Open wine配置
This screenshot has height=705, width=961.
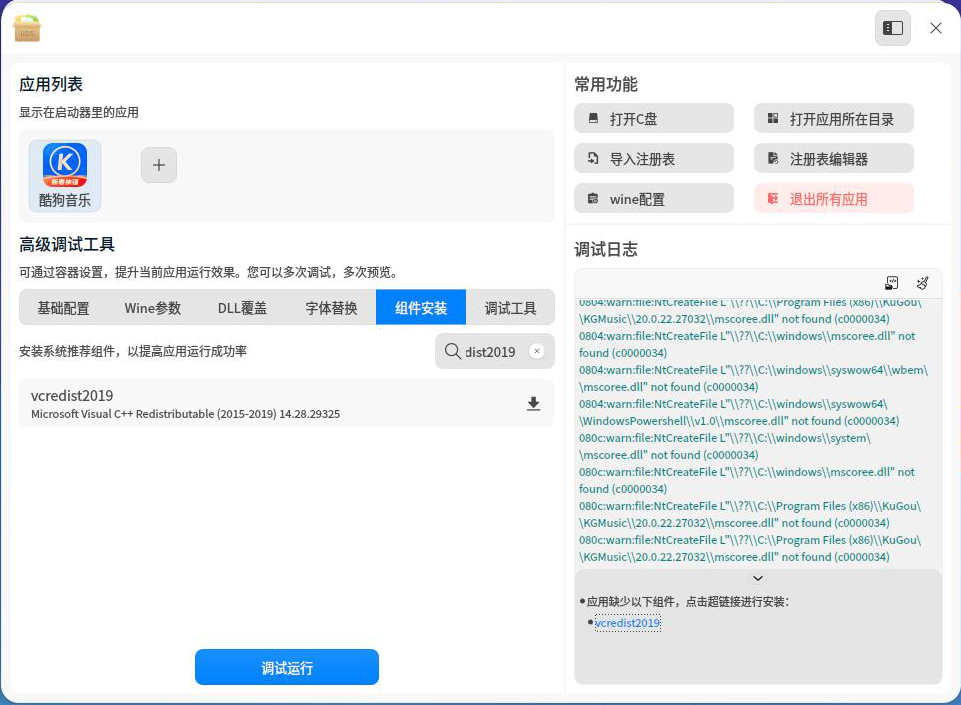(x=653, y=199)
